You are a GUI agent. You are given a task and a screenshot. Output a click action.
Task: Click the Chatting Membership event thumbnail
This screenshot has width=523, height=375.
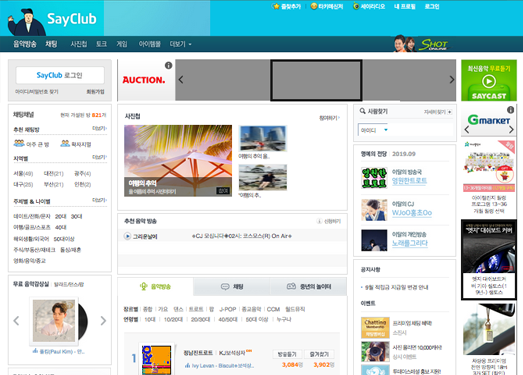pyautogui.click(x=375, y=328)
